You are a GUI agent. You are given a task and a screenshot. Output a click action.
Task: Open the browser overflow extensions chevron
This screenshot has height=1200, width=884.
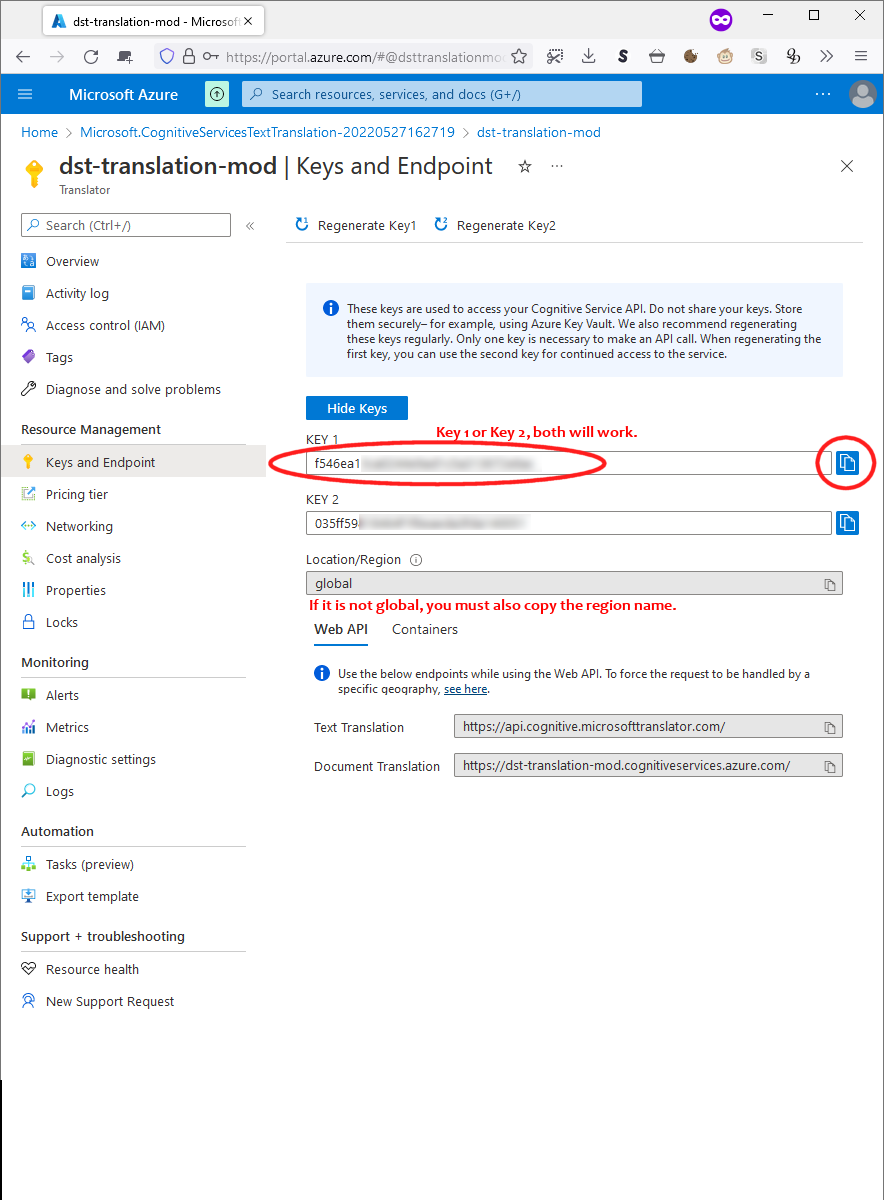826,57
